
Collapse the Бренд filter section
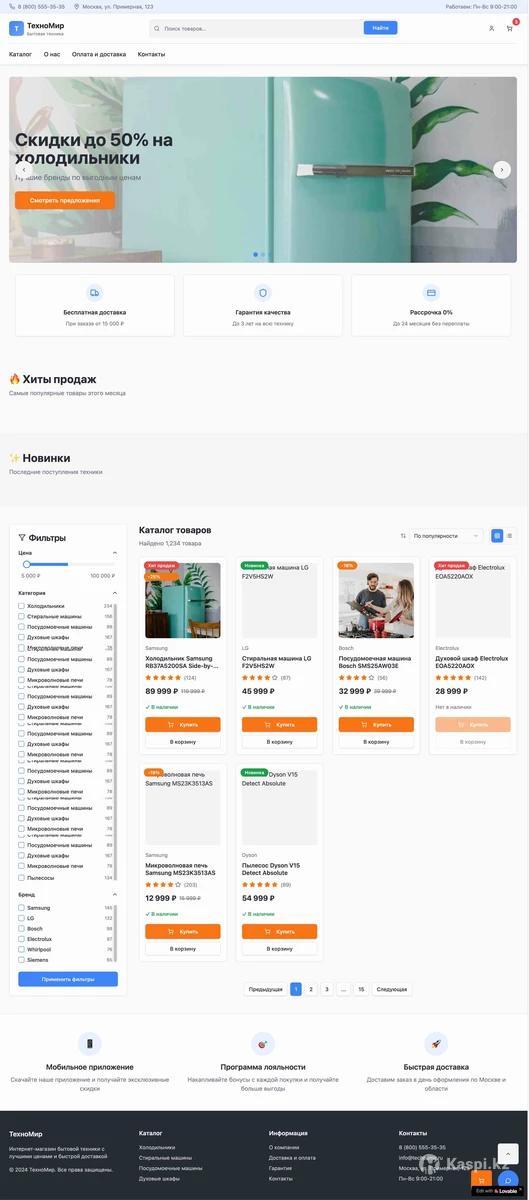point(114,894)
